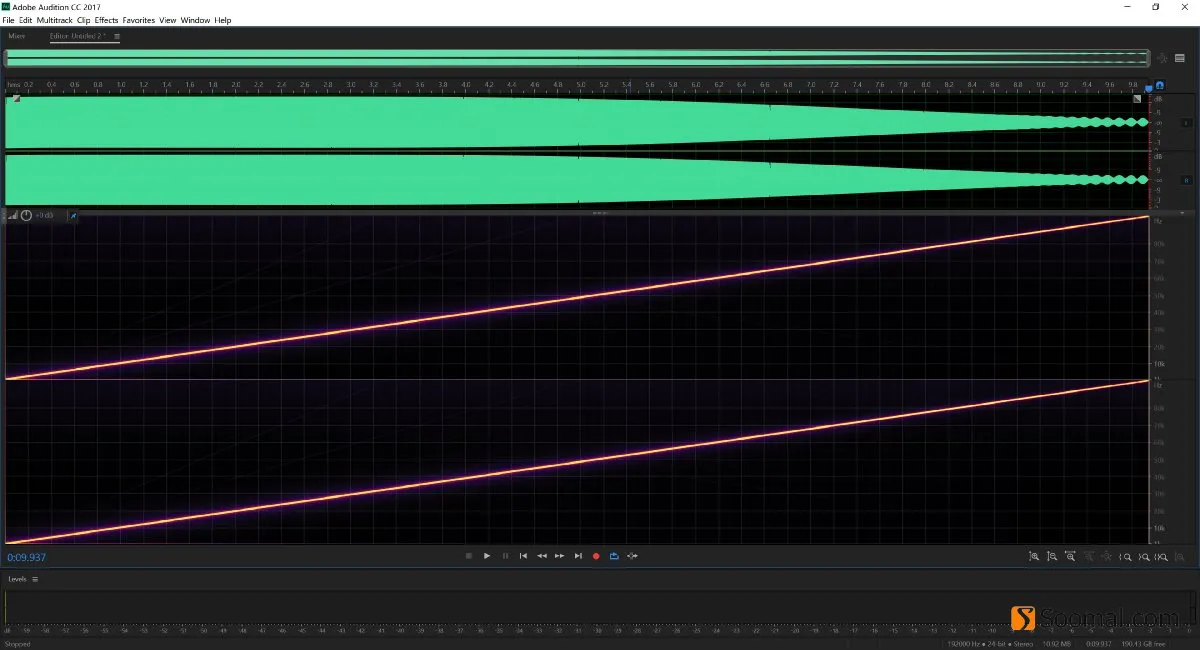Open the Multitrack menu
This screenshot has height=650, width=1200.
point(55,20)
